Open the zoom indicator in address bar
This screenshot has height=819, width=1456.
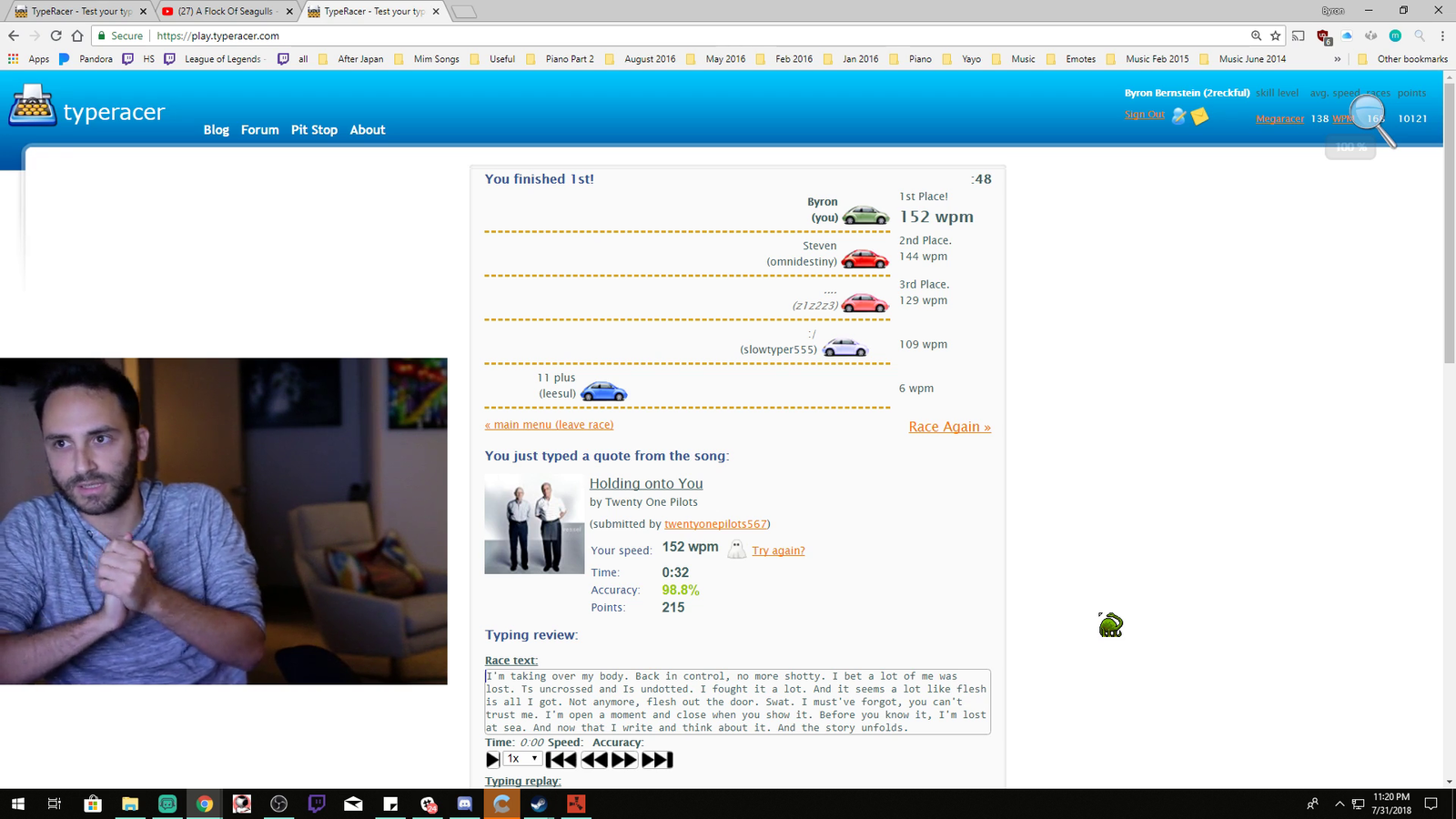coord(1256,35)
